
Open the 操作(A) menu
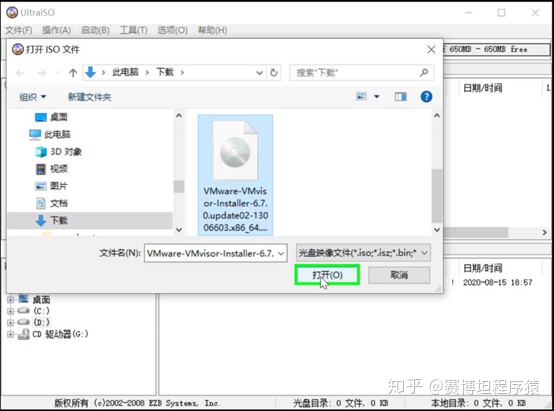click(x=57, y=30)
